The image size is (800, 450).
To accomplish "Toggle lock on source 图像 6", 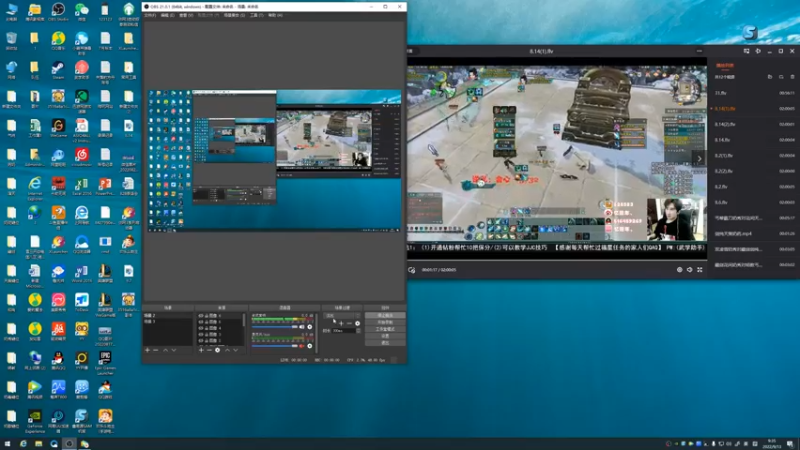I will pos(206,316).
